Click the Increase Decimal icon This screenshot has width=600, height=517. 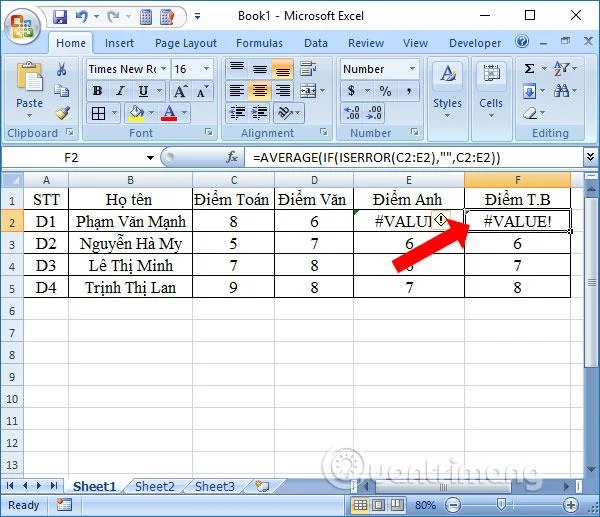point(352,113)
